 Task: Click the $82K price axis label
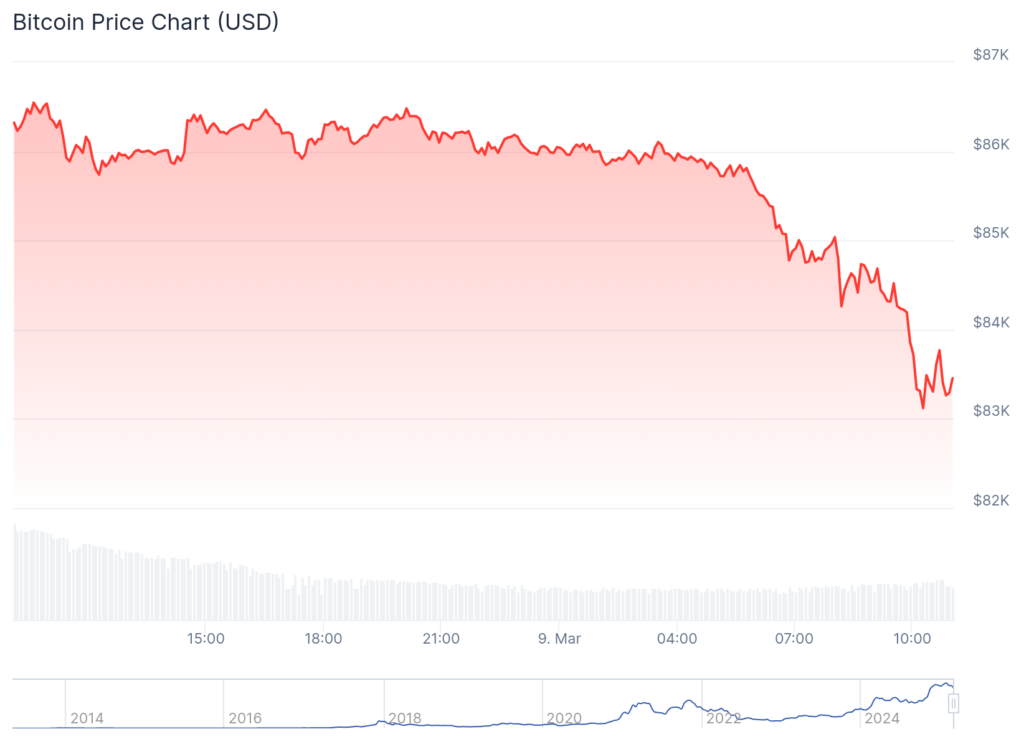pyautogui.click(x=990, y=500)
